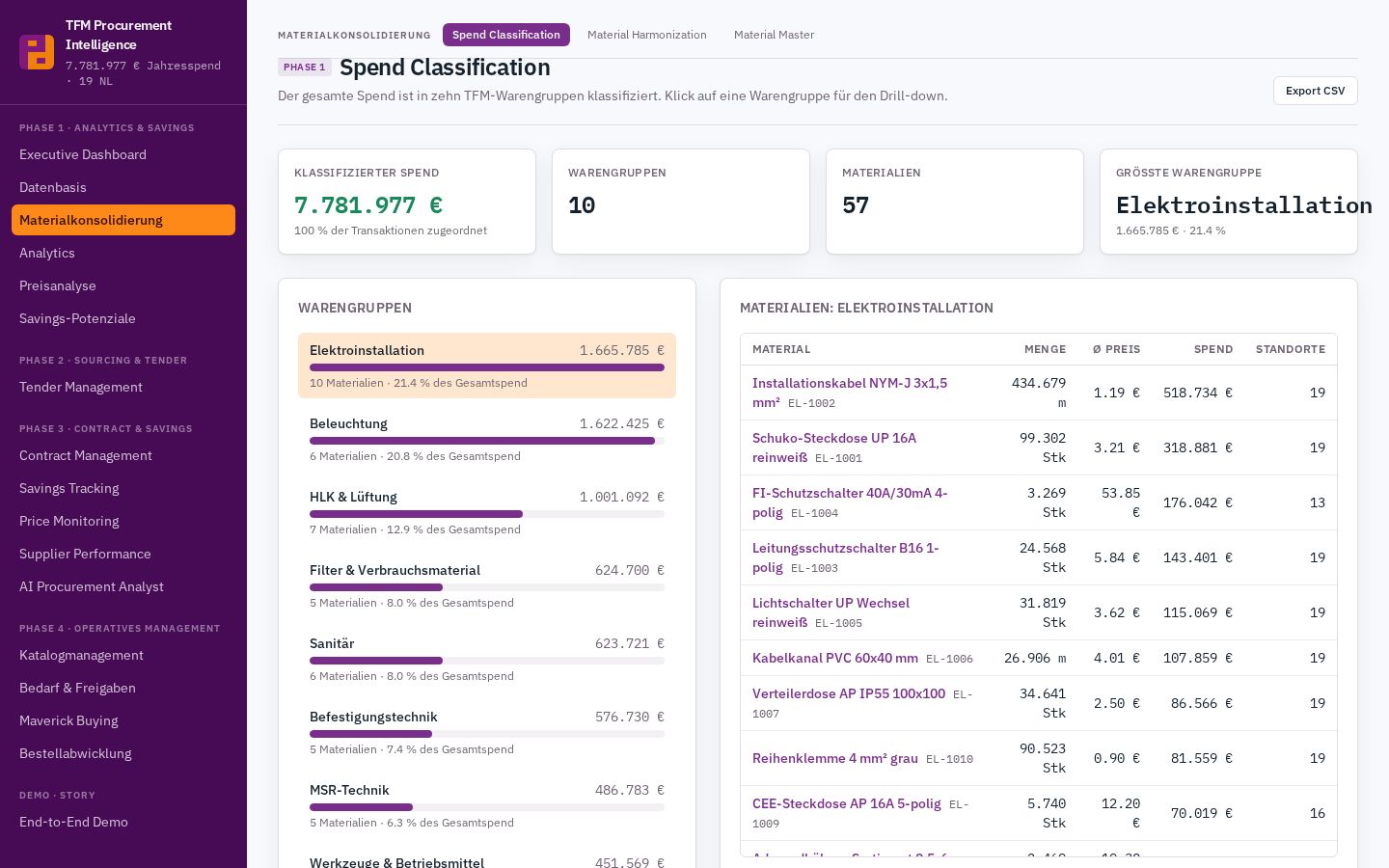Select Elektroinstallation Warengruppe row
1389x868 pixels.
pyautogui.click(x=487, y=366)
